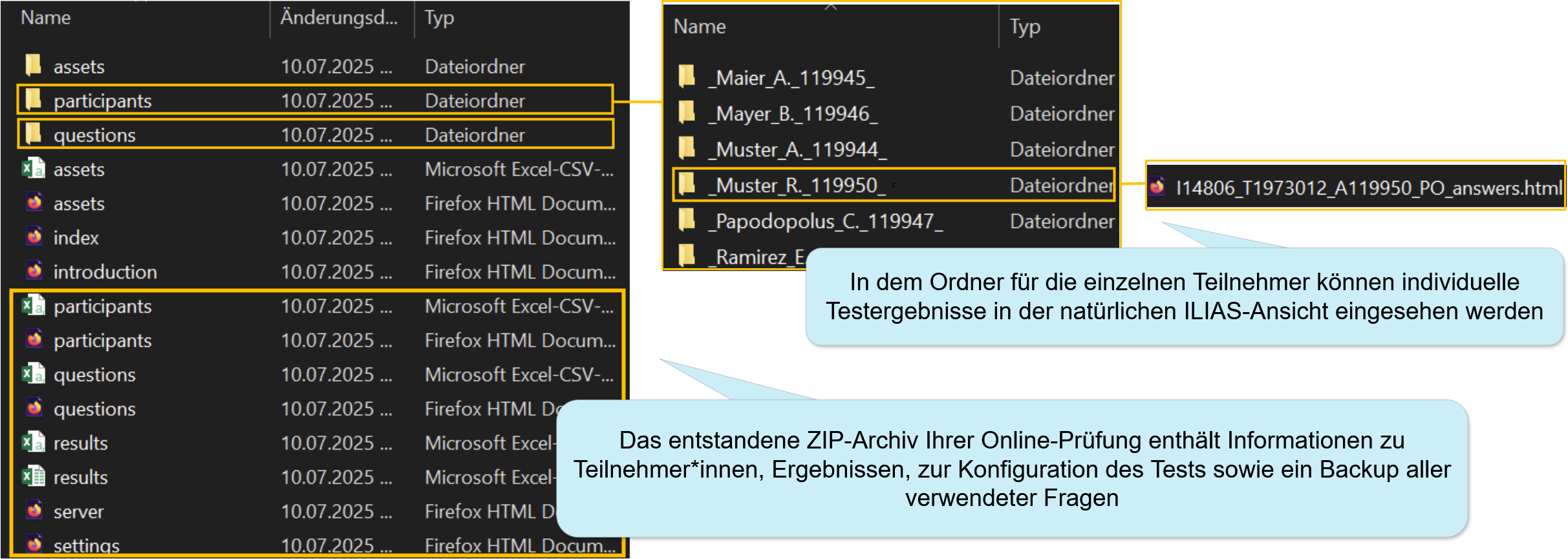
Task: Open the _Ramirez_E folder icon
Action: pyautogui.click(x=687, y=256)
